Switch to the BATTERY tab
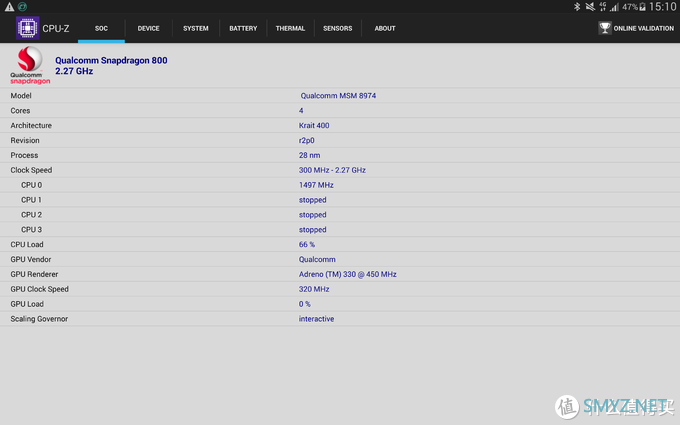 243,29
